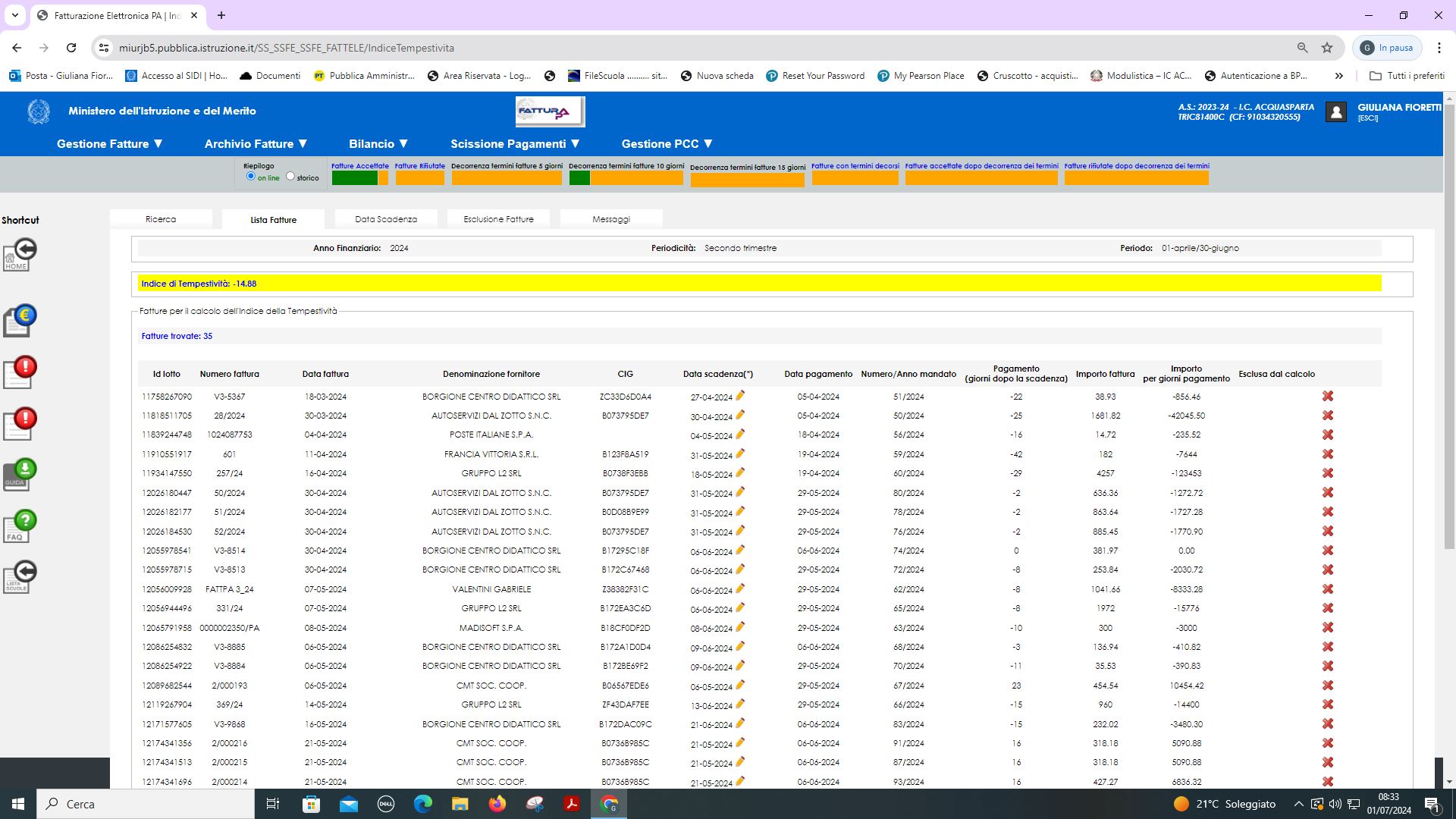Expand the Gestione Fatture menu
The height and width of the screenshot is (819, 1456).
pyautogui.click(x=110, y=144)
